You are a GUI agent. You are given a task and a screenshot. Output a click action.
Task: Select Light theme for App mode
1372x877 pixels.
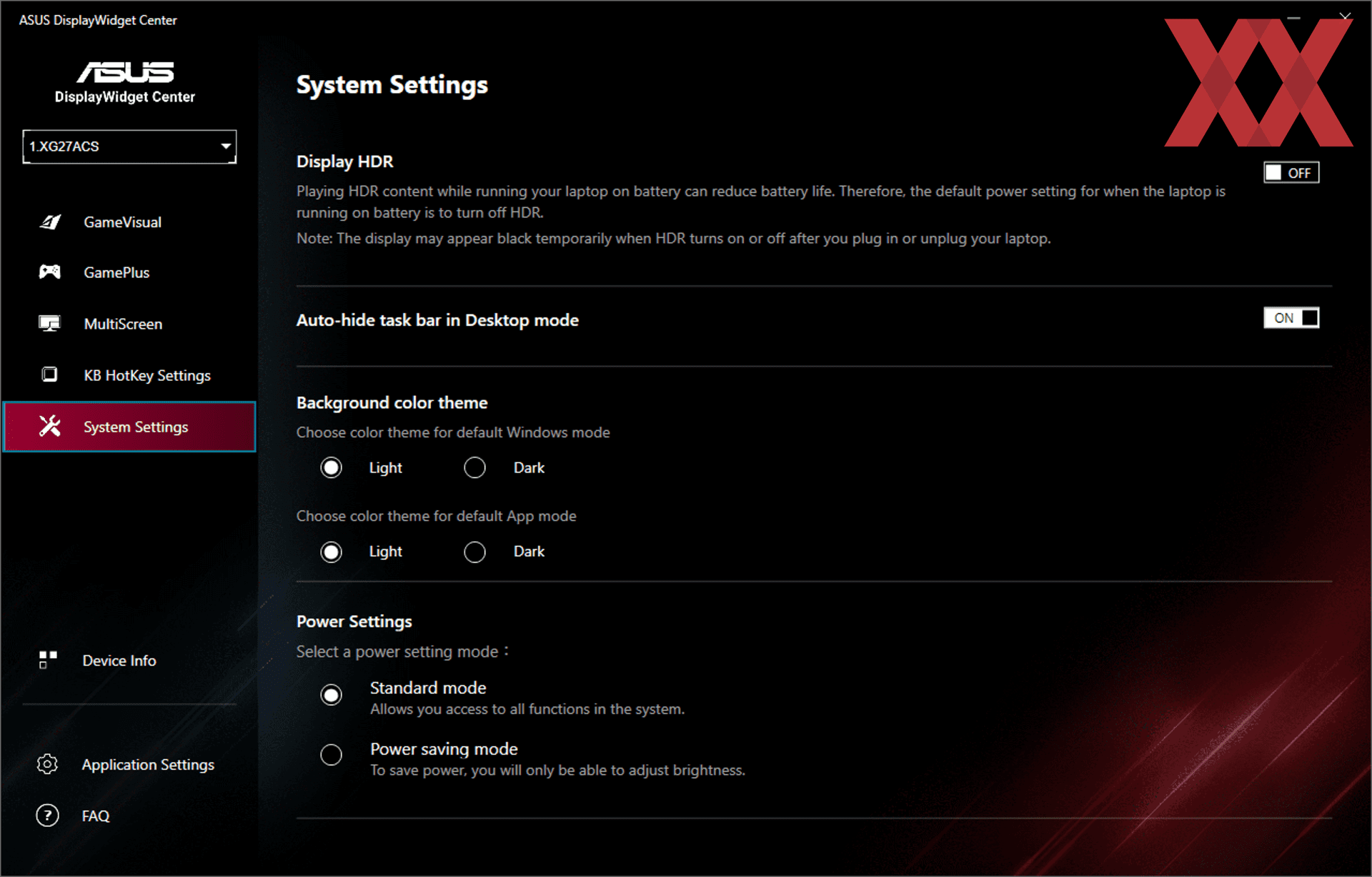click(x=331, y=552)
